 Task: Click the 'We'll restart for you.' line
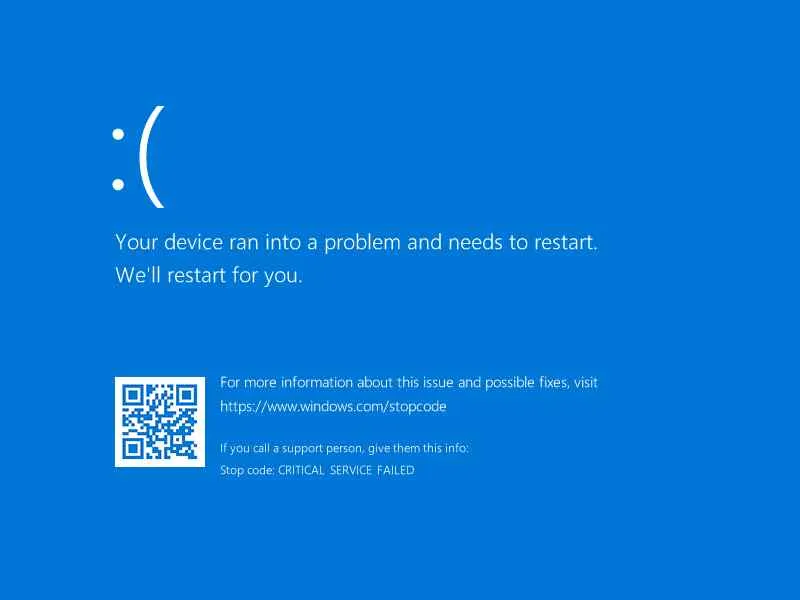(209, 276)
